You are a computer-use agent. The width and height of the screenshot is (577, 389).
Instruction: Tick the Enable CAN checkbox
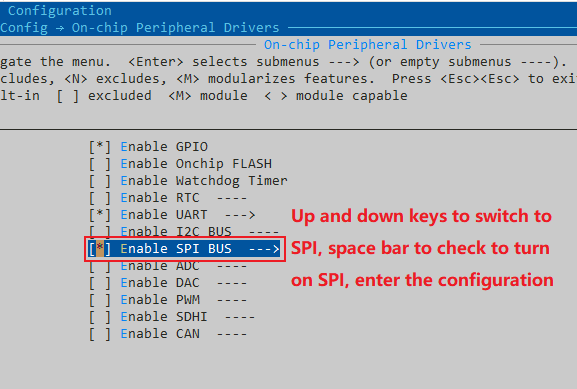point(99,334)
